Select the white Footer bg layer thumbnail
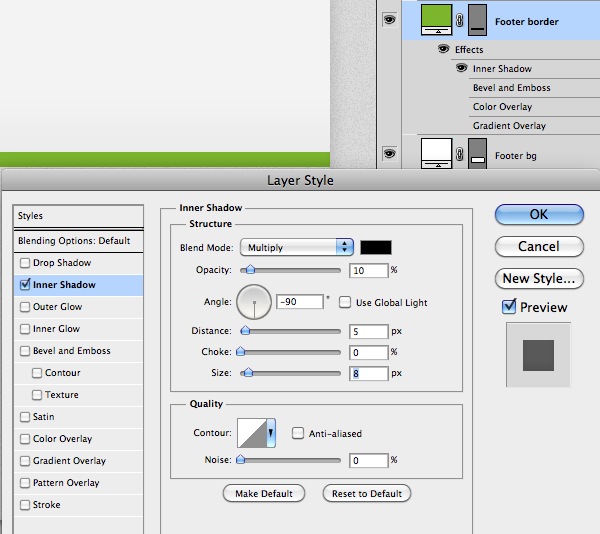The image size is (600, 534). click(436, 153)
